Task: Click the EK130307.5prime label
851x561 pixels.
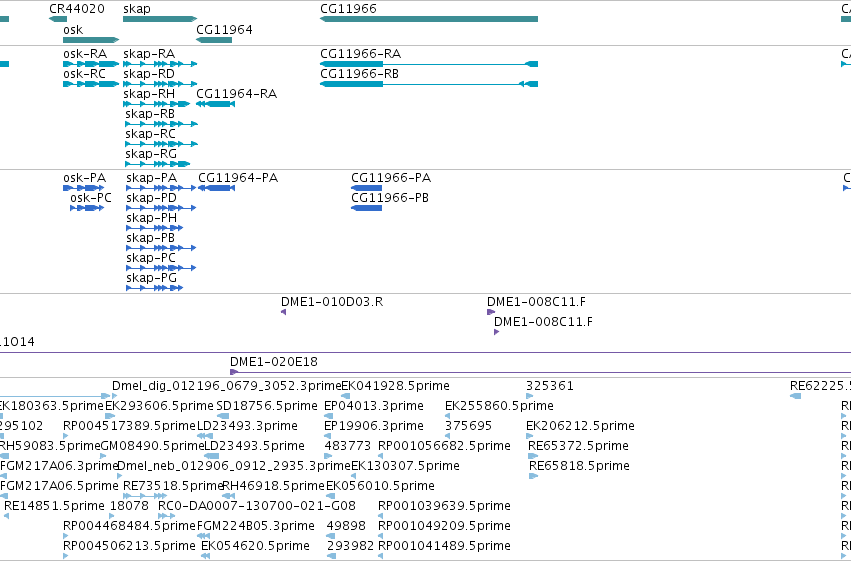Action: tap(405, 466)
